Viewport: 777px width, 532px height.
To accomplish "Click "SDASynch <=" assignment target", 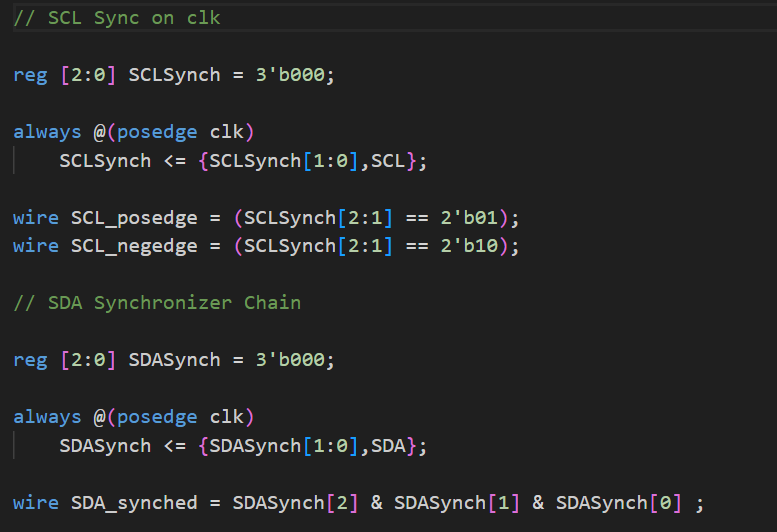I will click(123, 446).
